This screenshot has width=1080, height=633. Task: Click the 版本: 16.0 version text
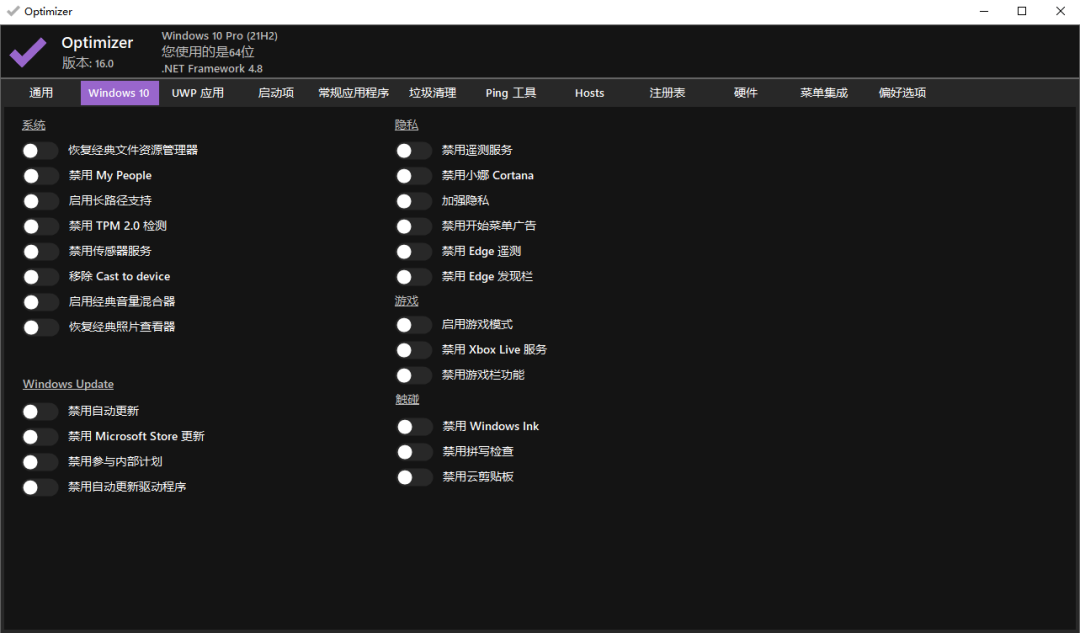(x=87, y=63)
